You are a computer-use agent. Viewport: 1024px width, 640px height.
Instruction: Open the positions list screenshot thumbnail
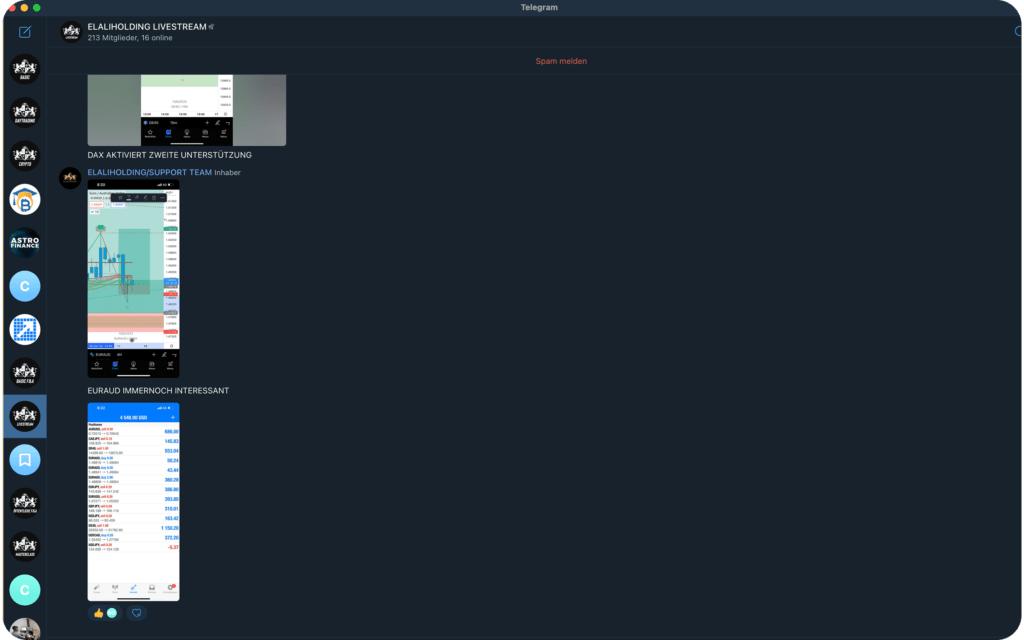133,502
